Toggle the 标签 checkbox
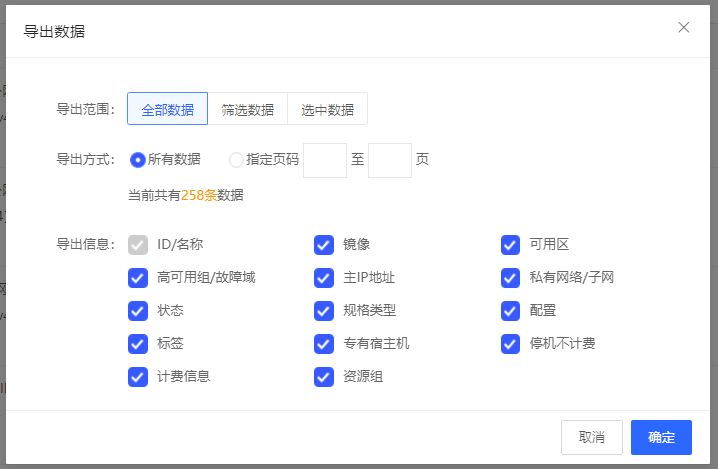This screenshot has width=718, height=469. point(138,344)
